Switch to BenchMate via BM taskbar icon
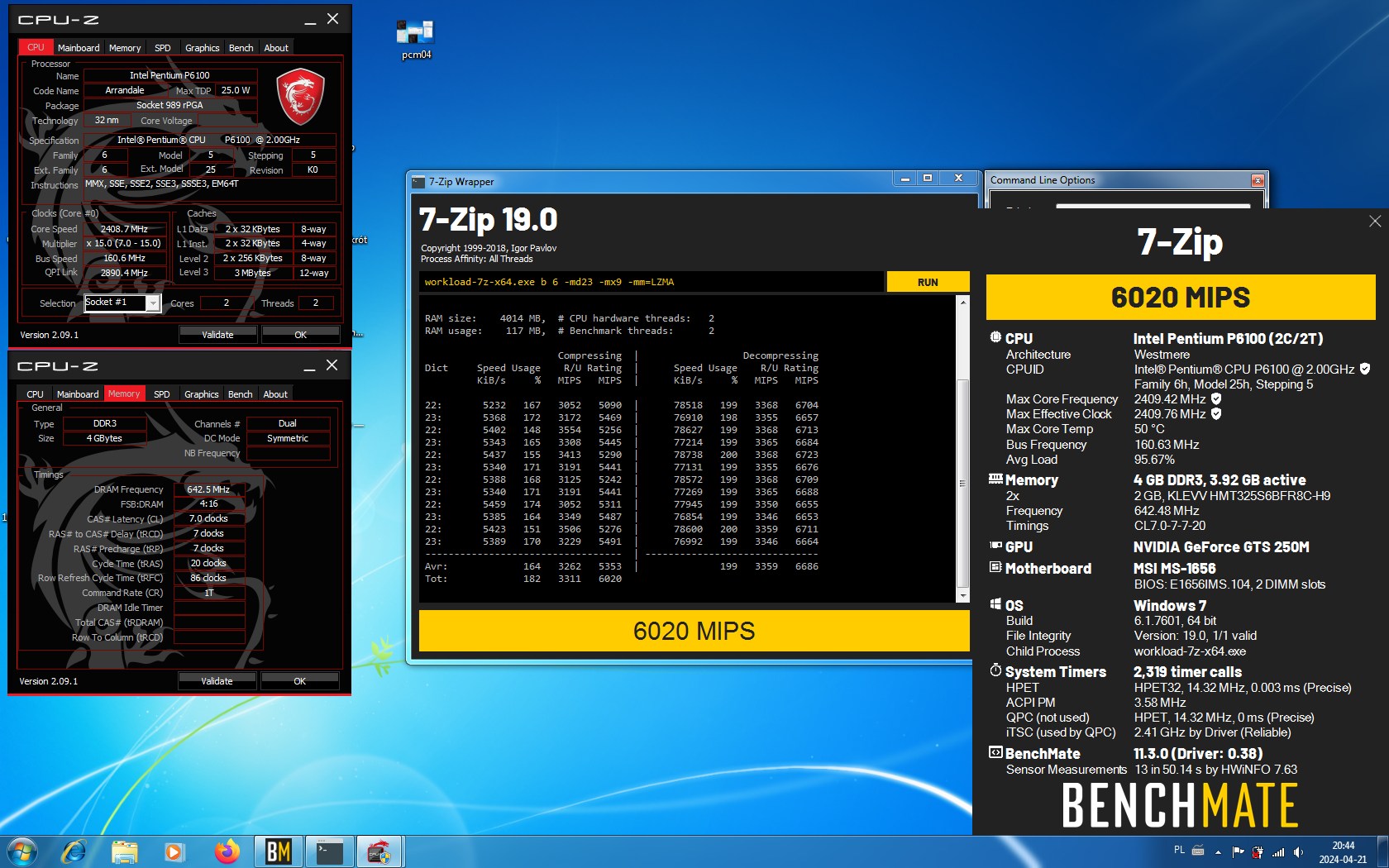This screenshot has width=1389, height=868. pos(279,851)
